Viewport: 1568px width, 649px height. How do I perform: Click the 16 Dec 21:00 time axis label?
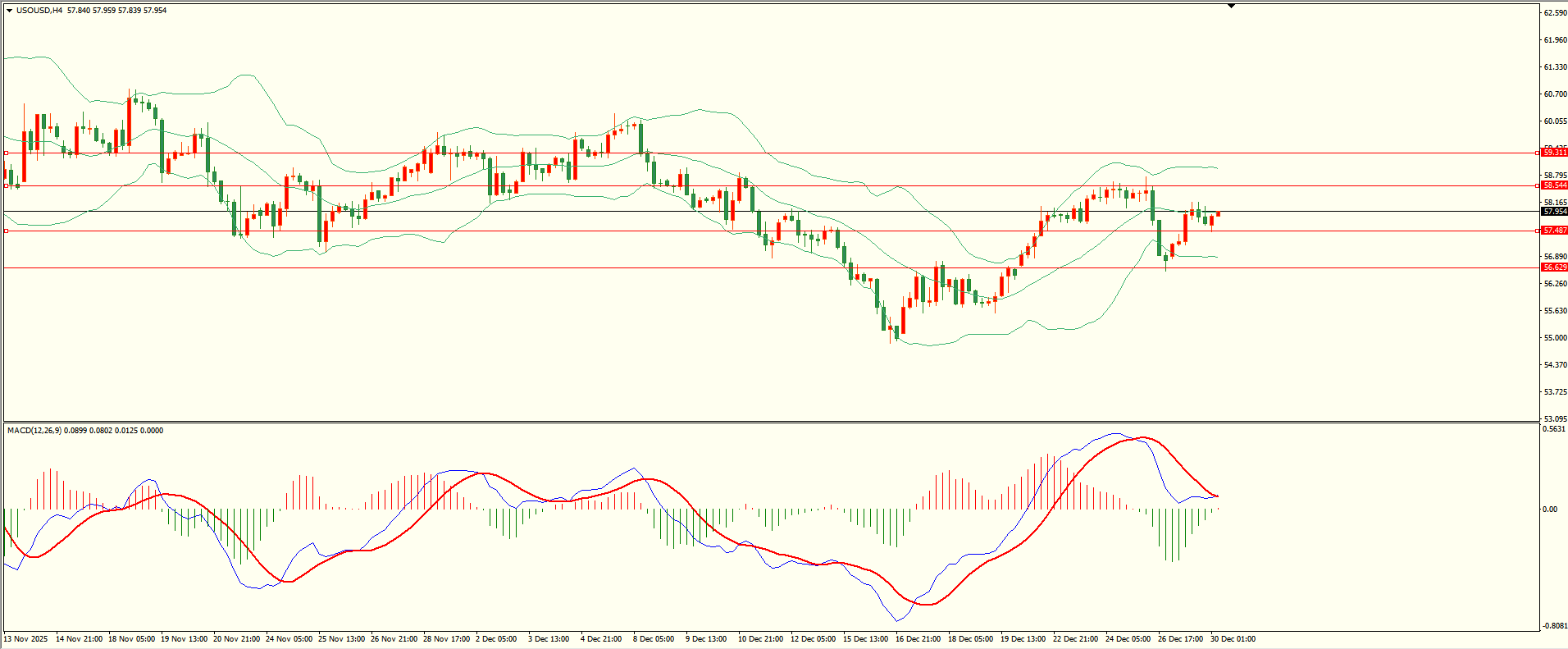918,639
